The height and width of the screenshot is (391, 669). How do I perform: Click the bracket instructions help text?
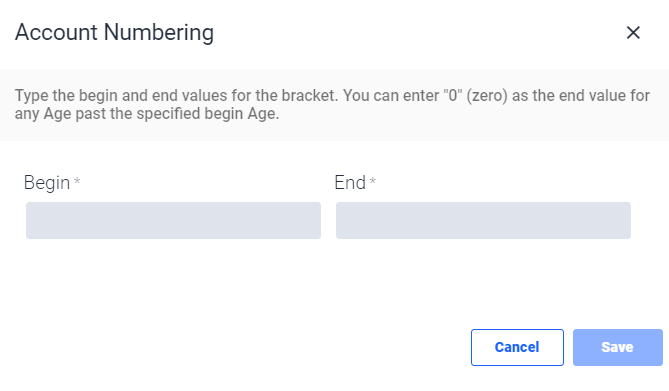click(x=332, y=105)
